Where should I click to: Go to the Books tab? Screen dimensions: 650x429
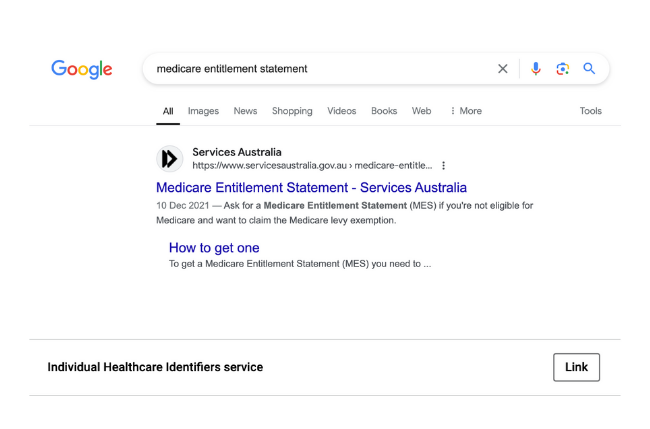[x=384, y=111]
